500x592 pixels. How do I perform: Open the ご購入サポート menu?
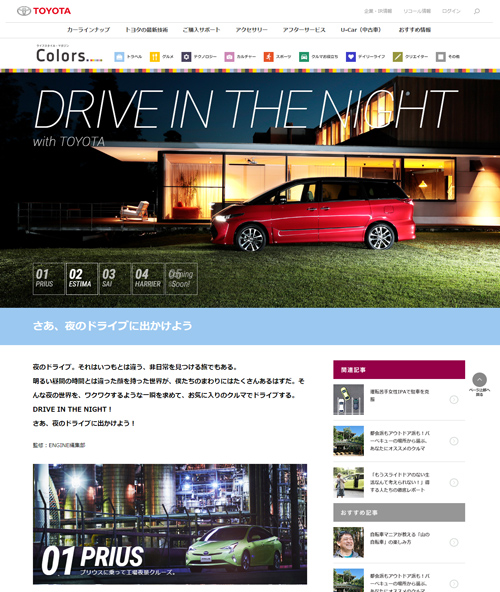click(201, 30)
